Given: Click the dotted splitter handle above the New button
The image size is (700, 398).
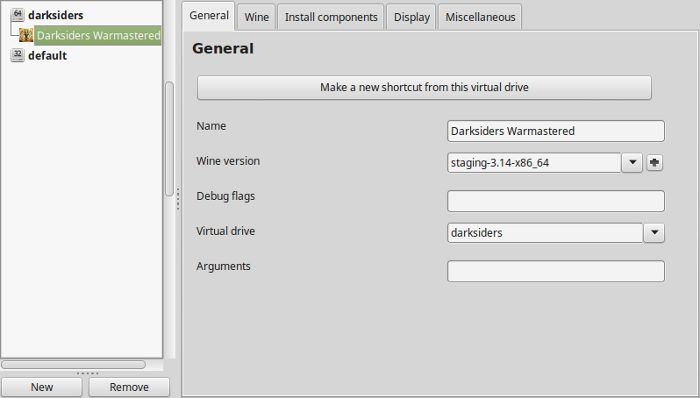Looking at the screenshot, I should 87,373.
